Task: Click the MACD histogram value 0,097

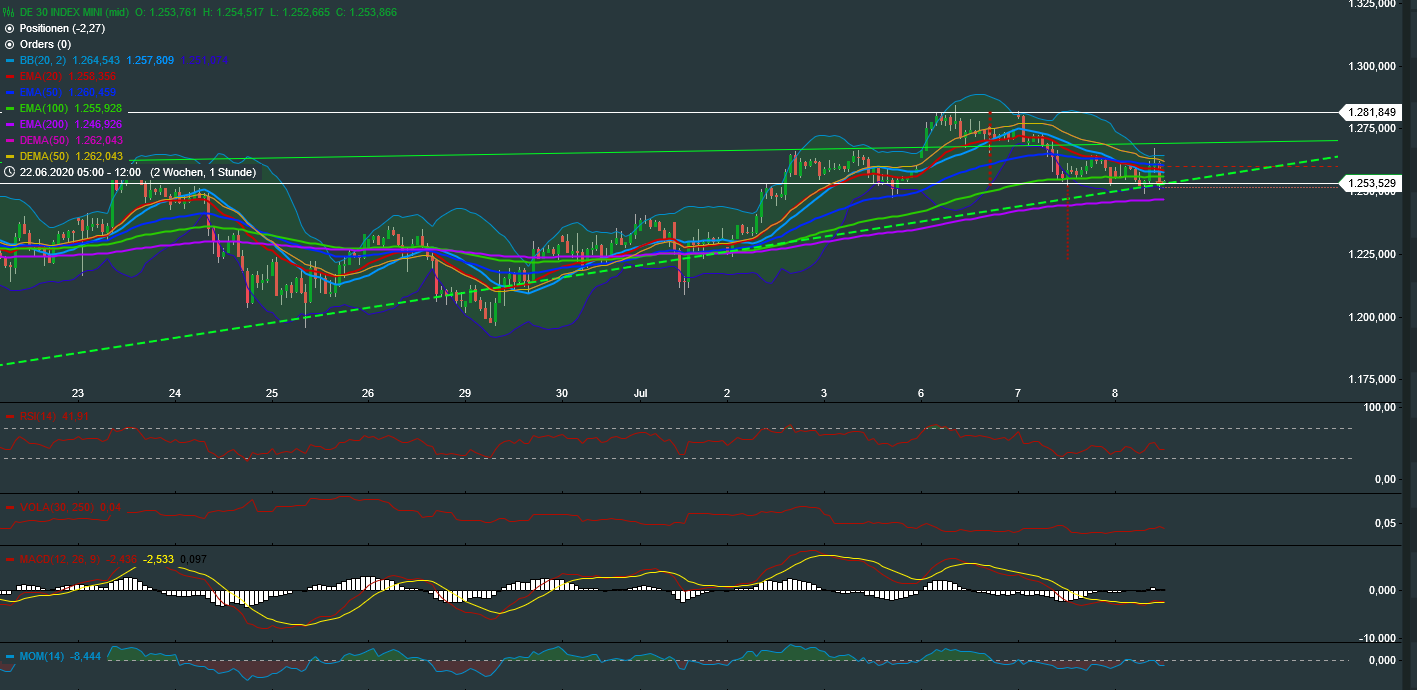Action: point(194,559)
